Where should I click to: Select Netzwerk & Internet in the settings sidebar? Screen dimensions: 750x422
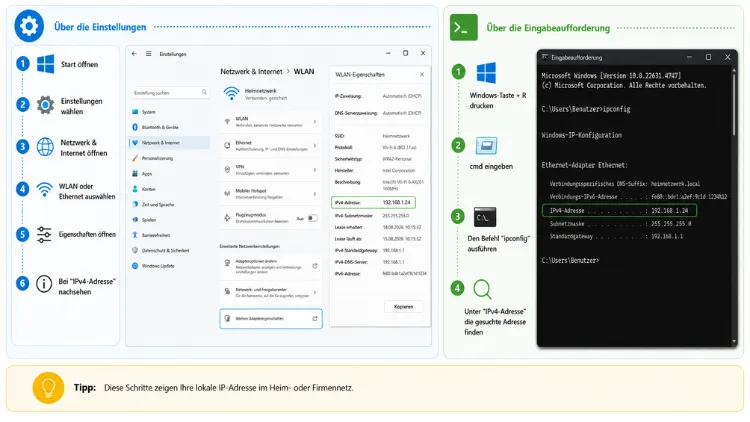click(170, 143)
